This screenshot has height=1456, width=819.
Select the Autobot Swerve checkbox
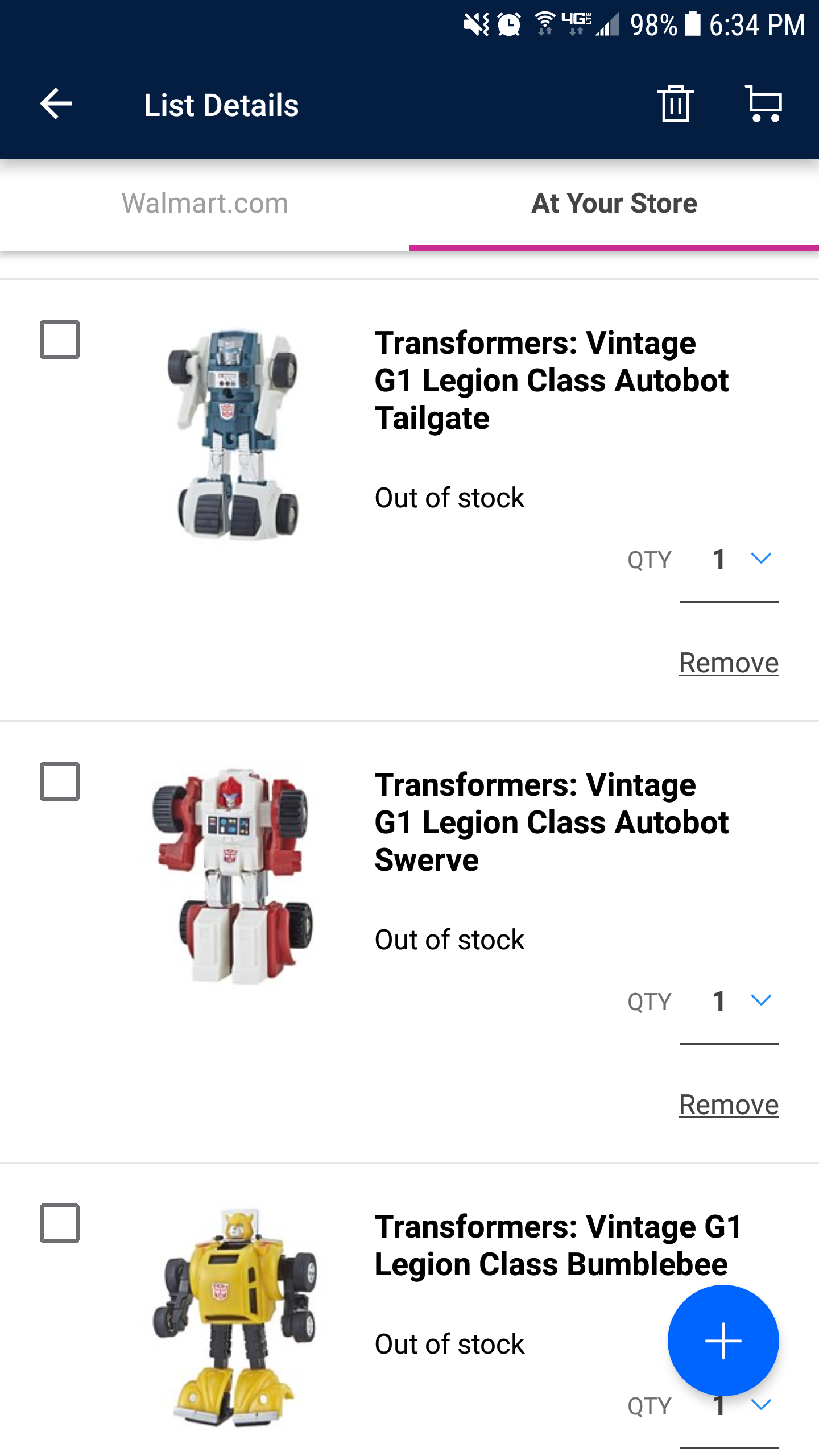[x=60, y=781]
